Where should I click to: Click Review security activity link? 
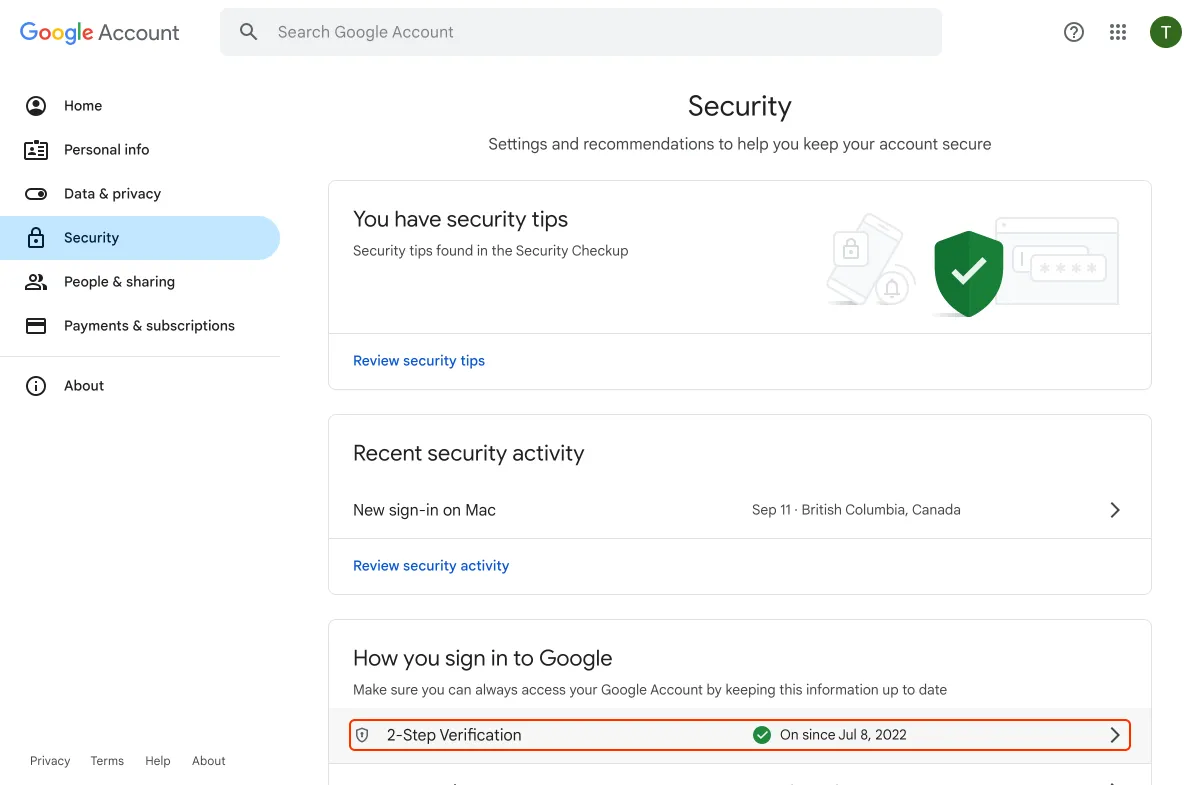[x=431, y=566]
